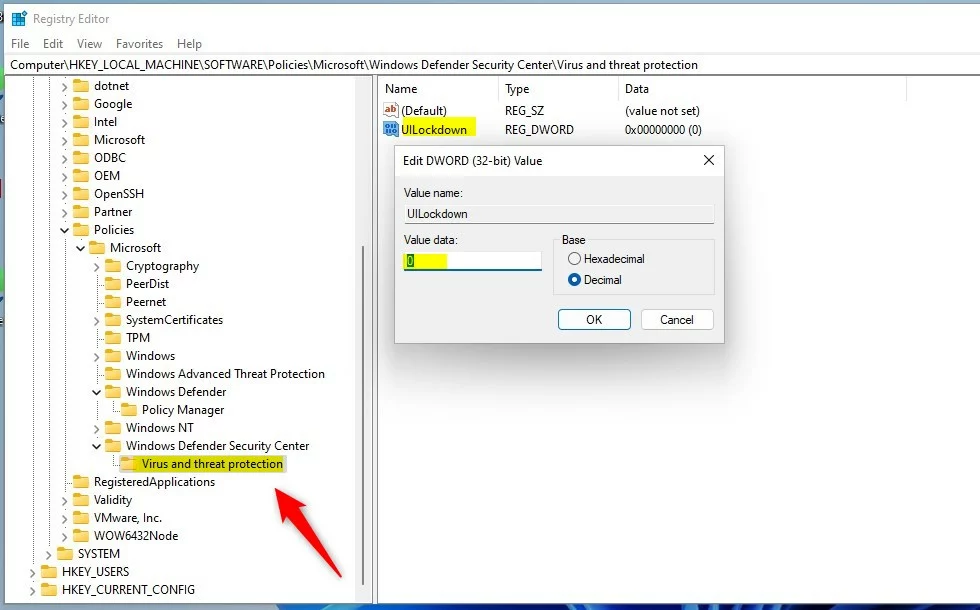
Task: Expand the SystemCertificates tree node
Action: 96,321
